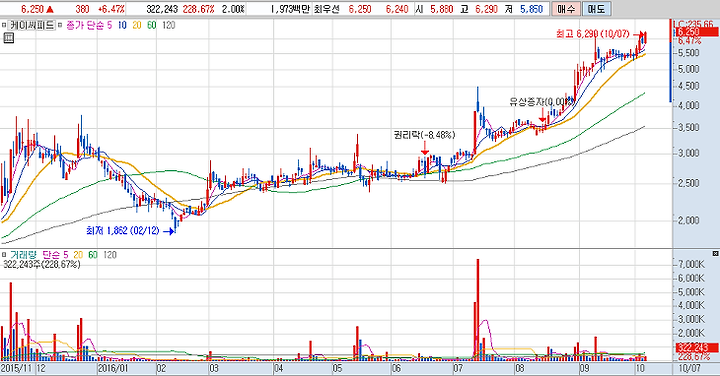Click the 최우선 best quote label
The height and width of the screenshot is (376, 720).
(326, 9)
